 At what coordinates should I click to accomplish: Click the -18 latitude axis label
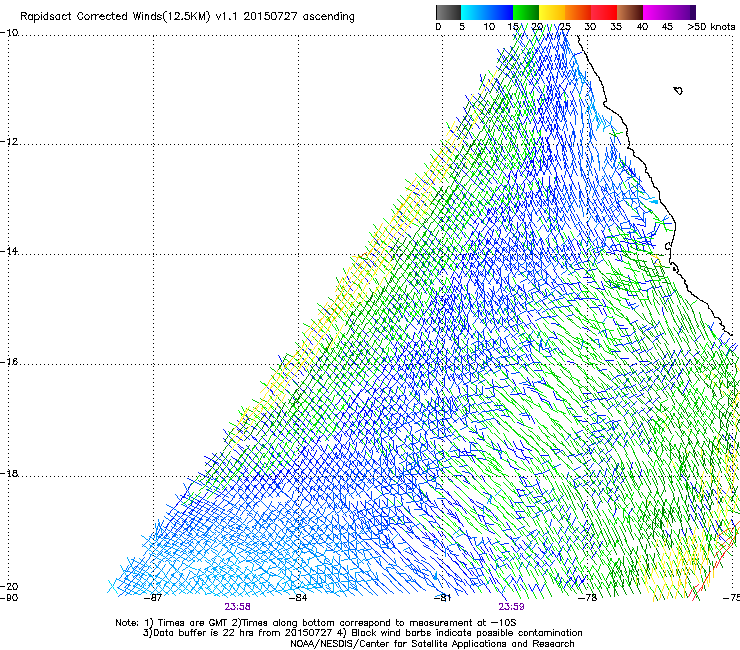click(9, 473)
